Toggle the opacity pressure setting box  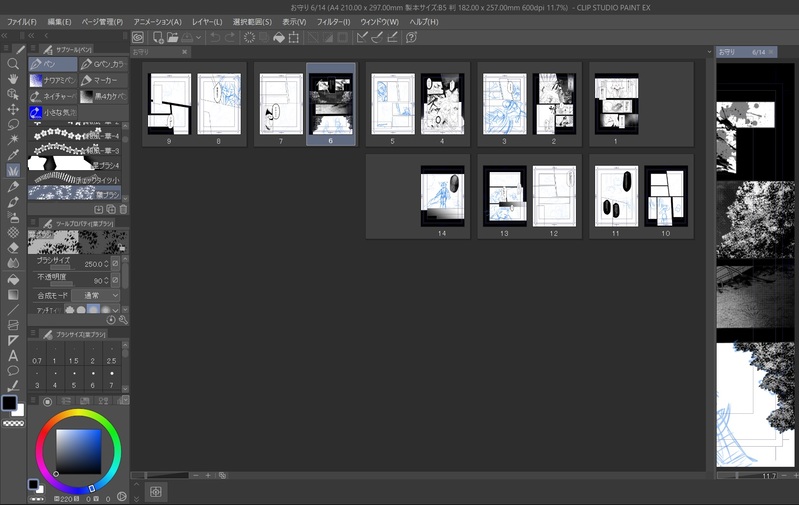pos(115,280)
